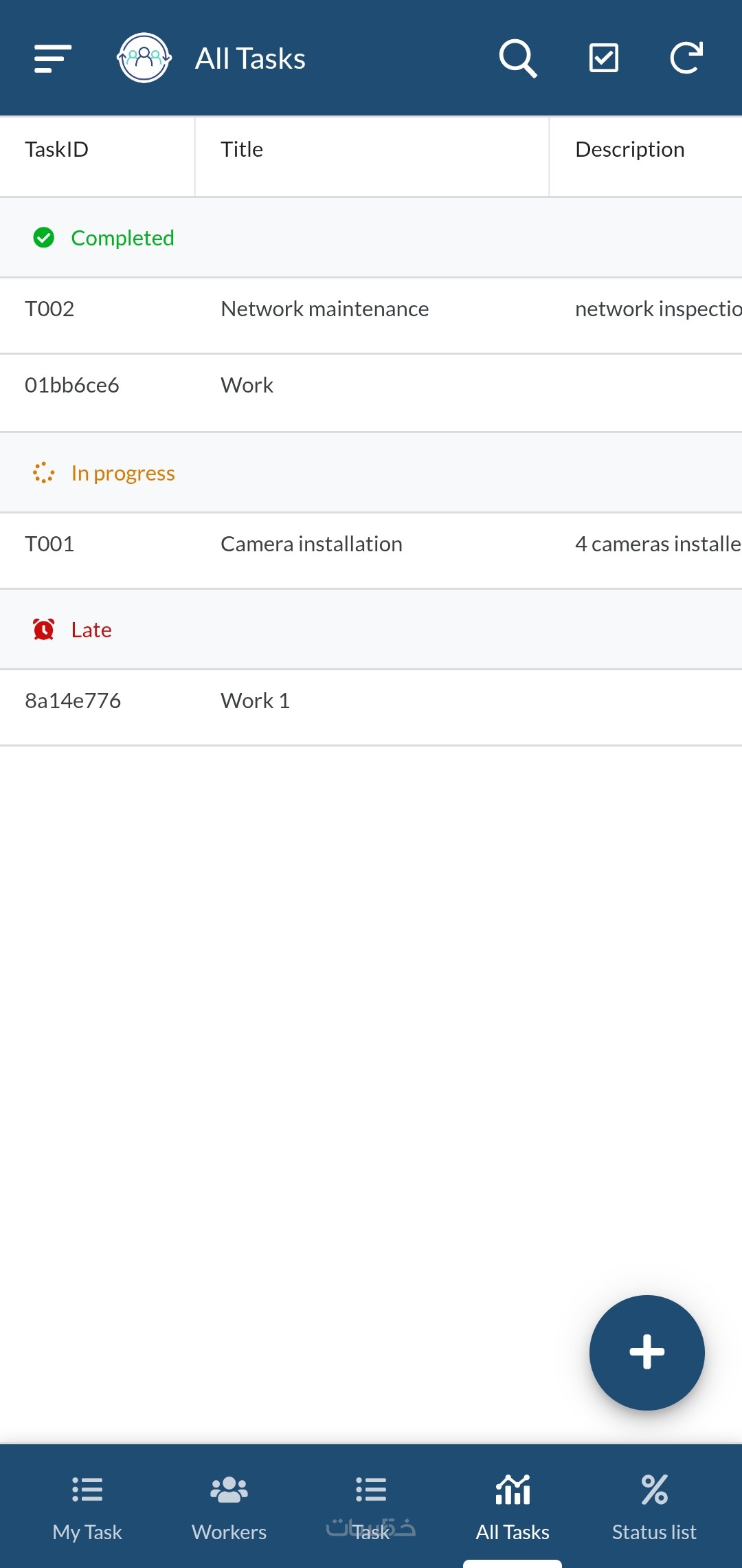Collapse the In progress group
Image resolution: width=742 pixels, height=1568 pixels.
(x=122, y=473)
